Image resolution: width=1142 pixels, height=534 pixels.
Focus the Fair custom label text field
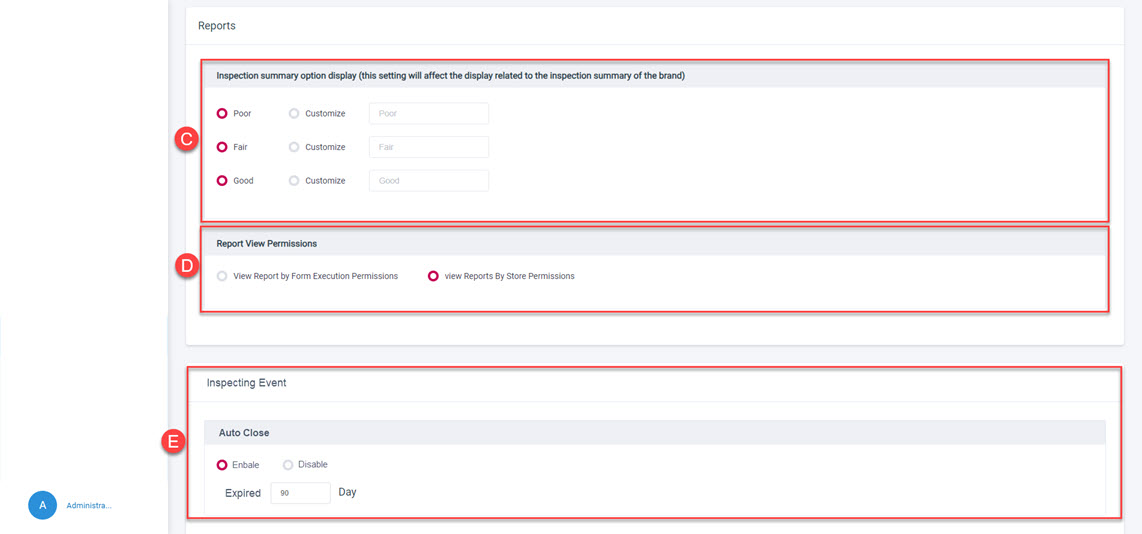428,147
